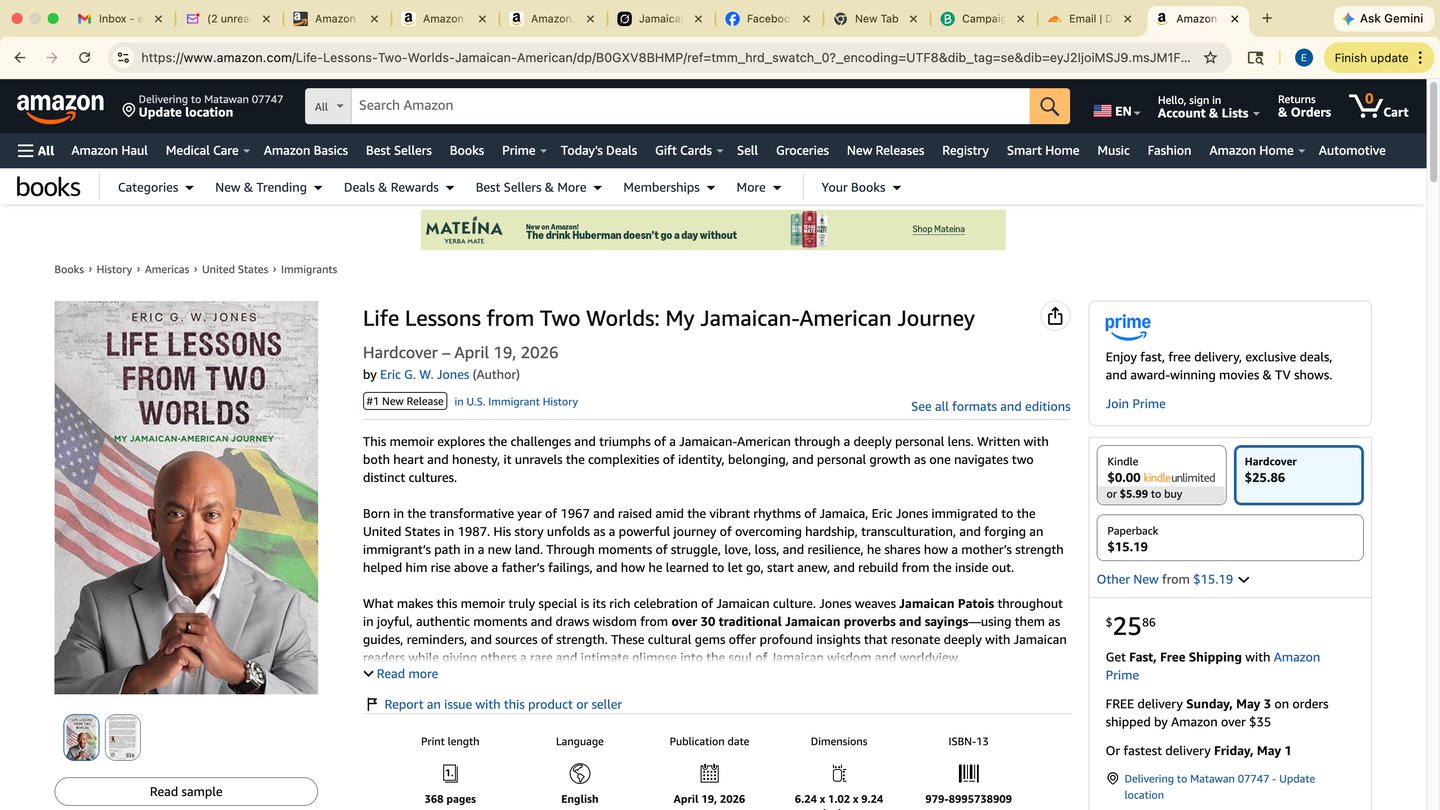1440x810 pixels.
Task: Click Read sample button
Action: (186, 791)
